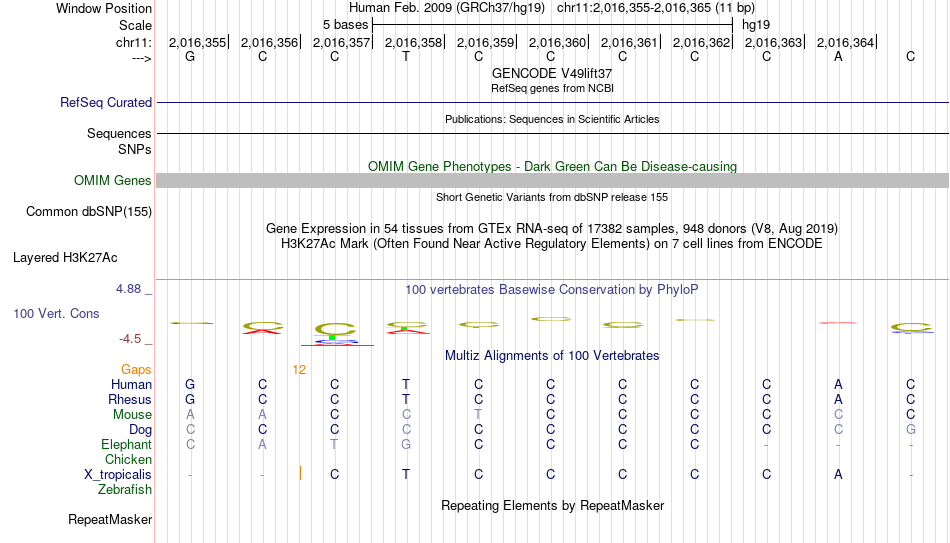Image resolution: width=950 pixels, height=543 pixels.
Task: Click the X_tropicalis species label
Action: pos(118,475)
